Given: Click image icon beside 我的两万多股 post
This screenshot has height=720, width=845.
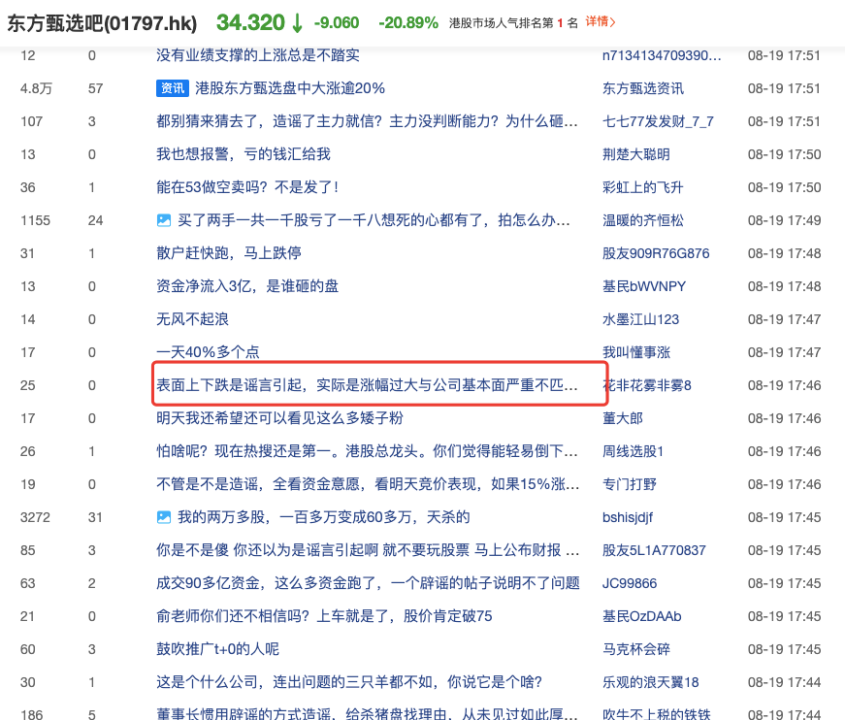Looking at the screenshot, I should (x=164, y=517).
